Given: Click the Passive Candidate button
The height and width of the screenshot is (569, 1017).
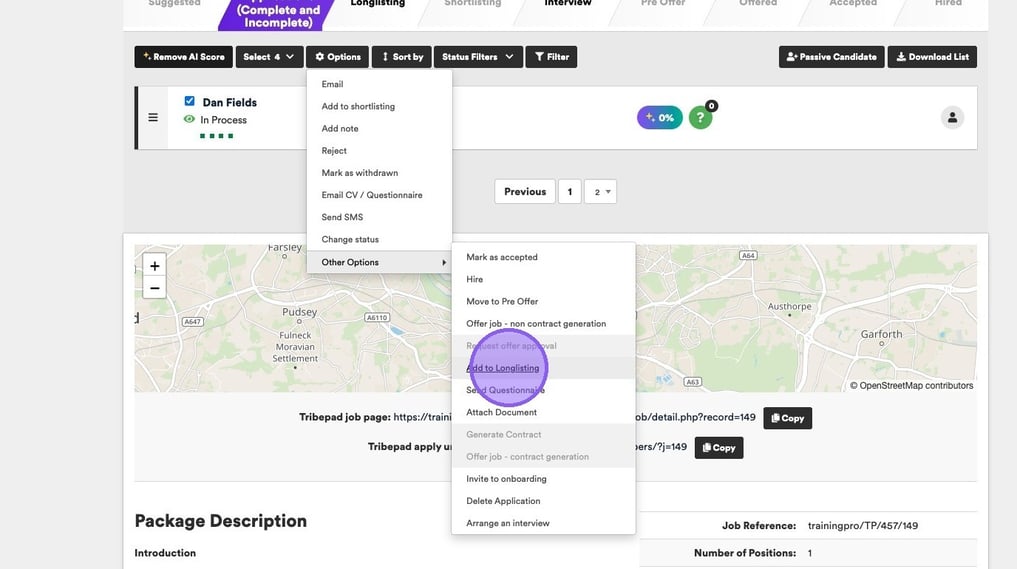Looking at the screenshot, I should pos(831,57).
